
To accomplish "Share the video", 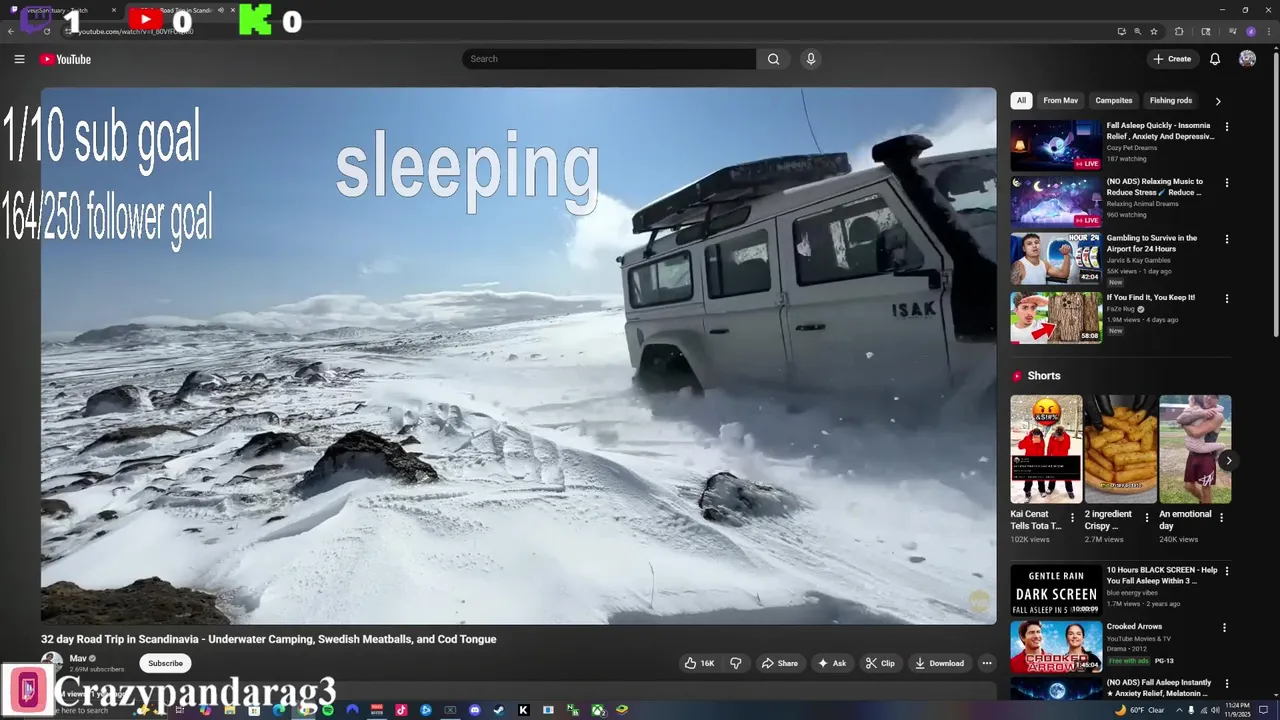I will pyautogui.click(x=780, y=663).
